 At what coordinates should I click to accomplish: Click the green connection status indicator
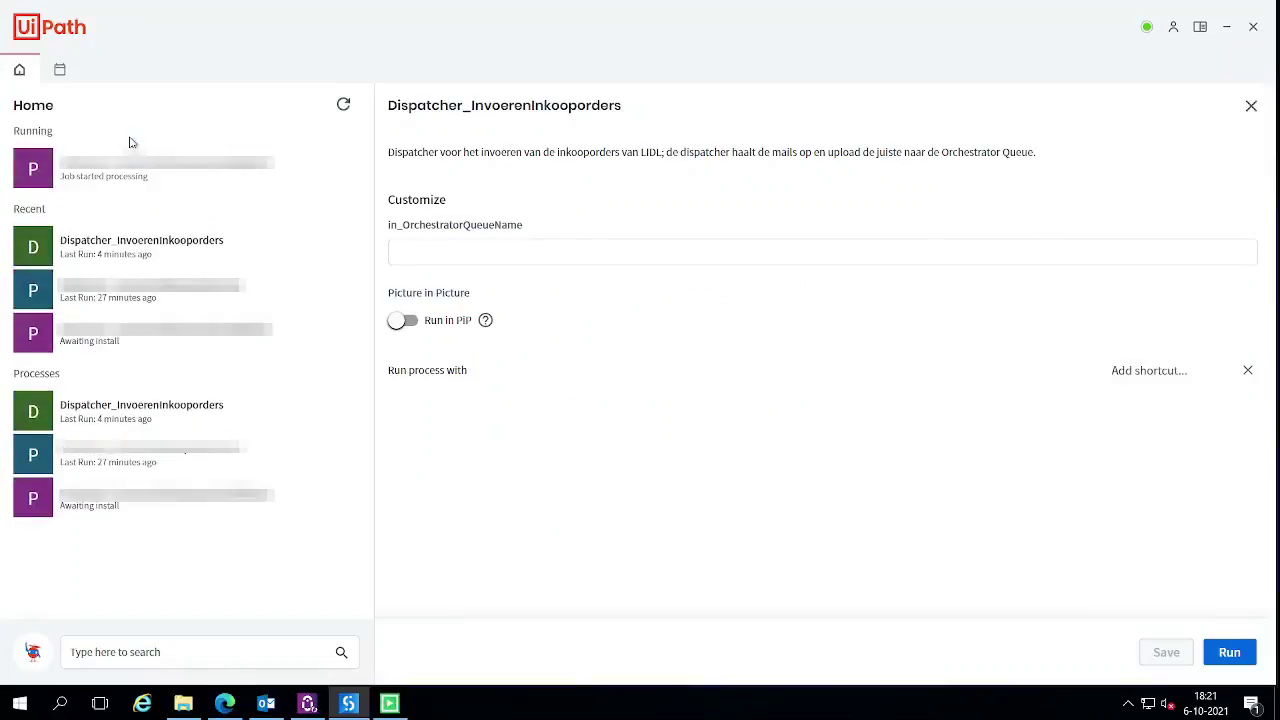(x=1147, y=27)
